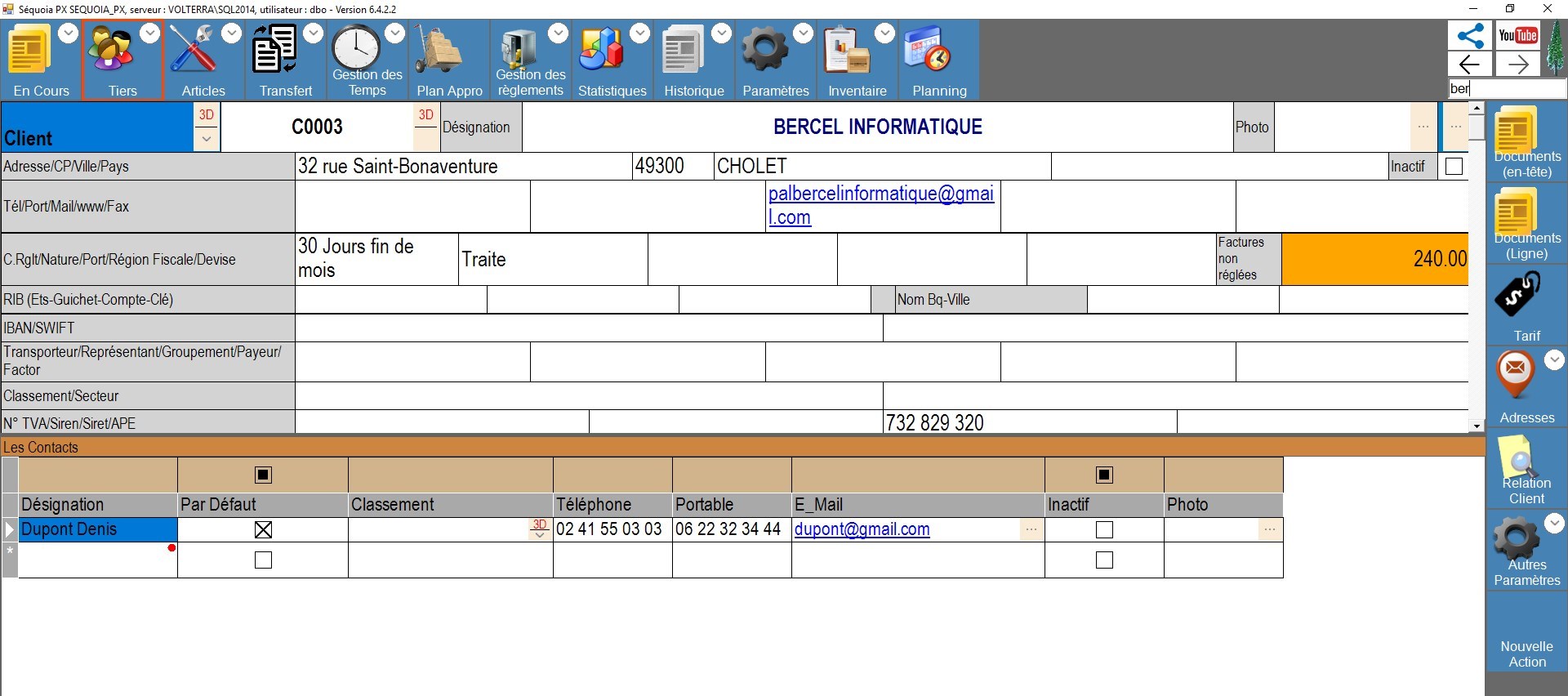Click the search field containing 'ber'
The width and height of the screenshot is (1568, 696).
pos(1508,88)
